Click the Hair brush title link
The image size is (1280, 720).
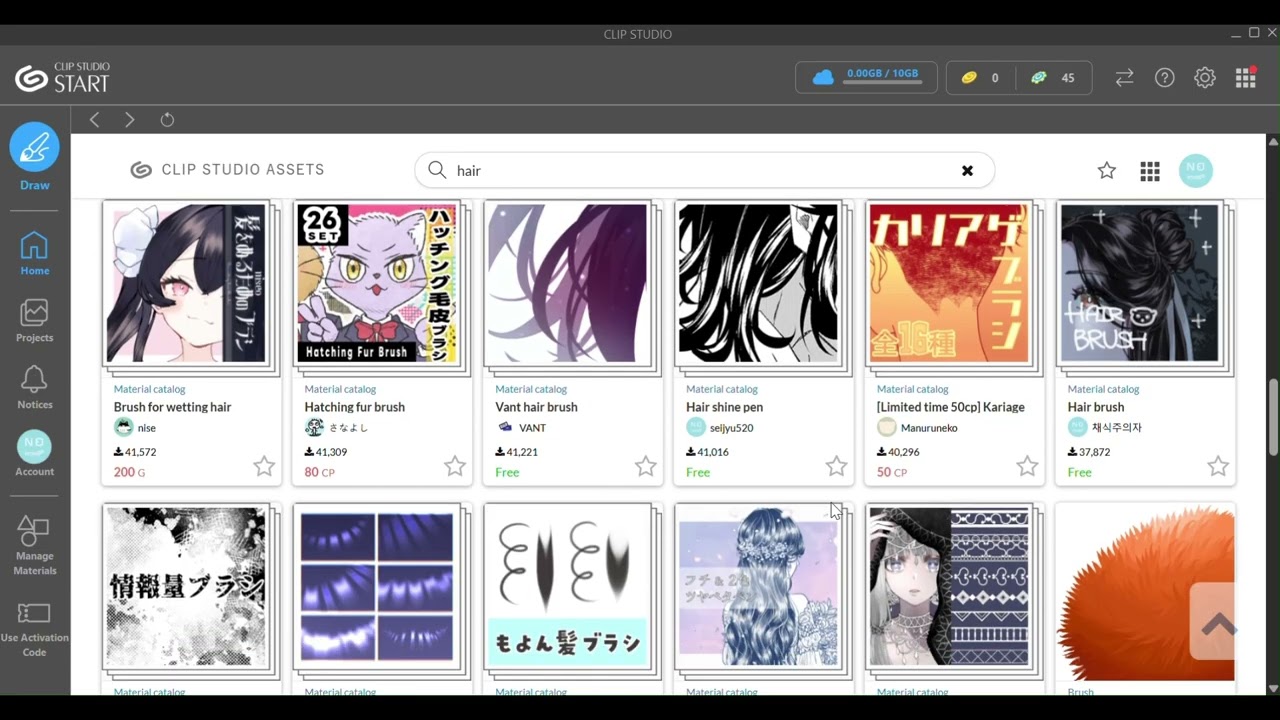1096,407
